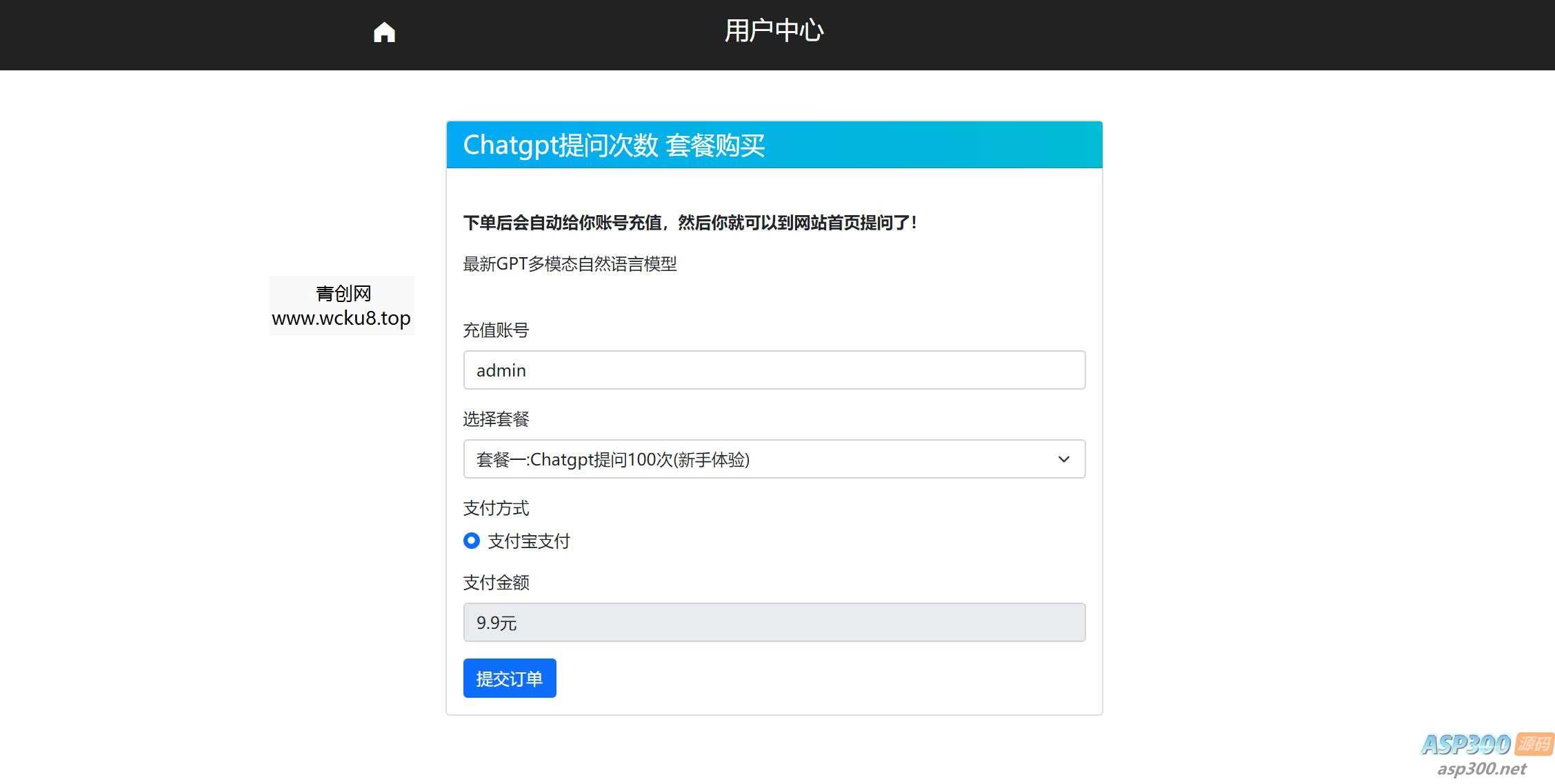Image resolution: width=1555 pixels, height=784 pixels.
Task: Click the chevron on the 套餐一 selector
Action: pos(1063,459)
